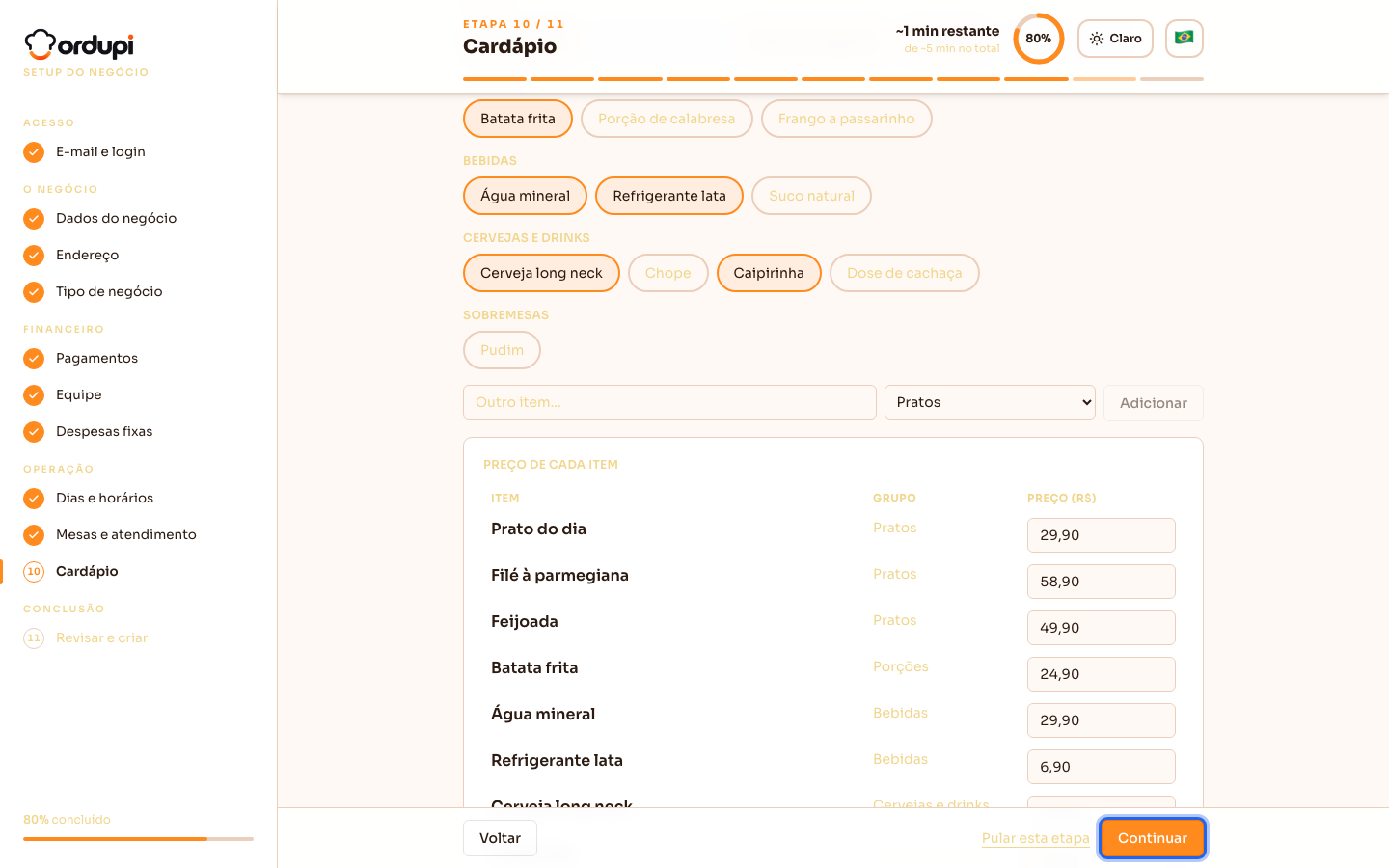Select the Frango a passarinho chip
Image resolution: width=1389 pixels, height=868 pixels.
(x=847, y=119)
